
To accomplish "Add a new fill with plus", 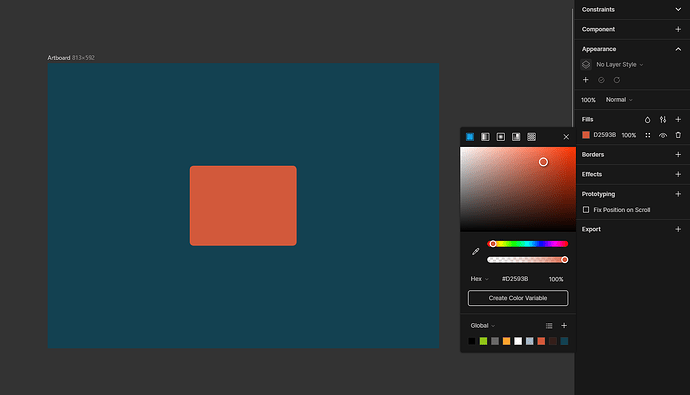I will tap(678, 120).
